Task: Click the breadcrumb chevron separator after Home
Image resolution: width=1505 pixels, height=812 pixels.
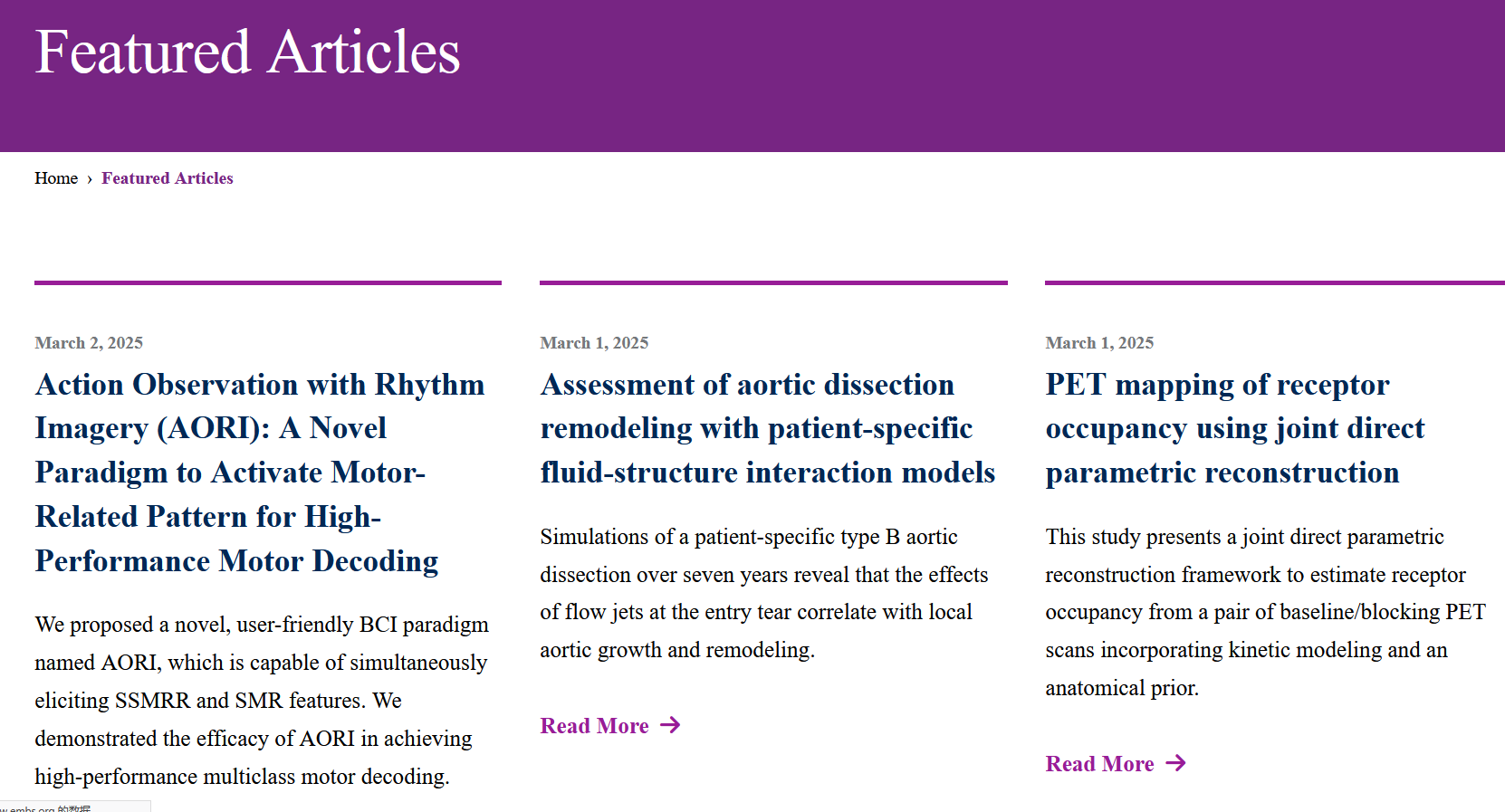Action: 90,179
